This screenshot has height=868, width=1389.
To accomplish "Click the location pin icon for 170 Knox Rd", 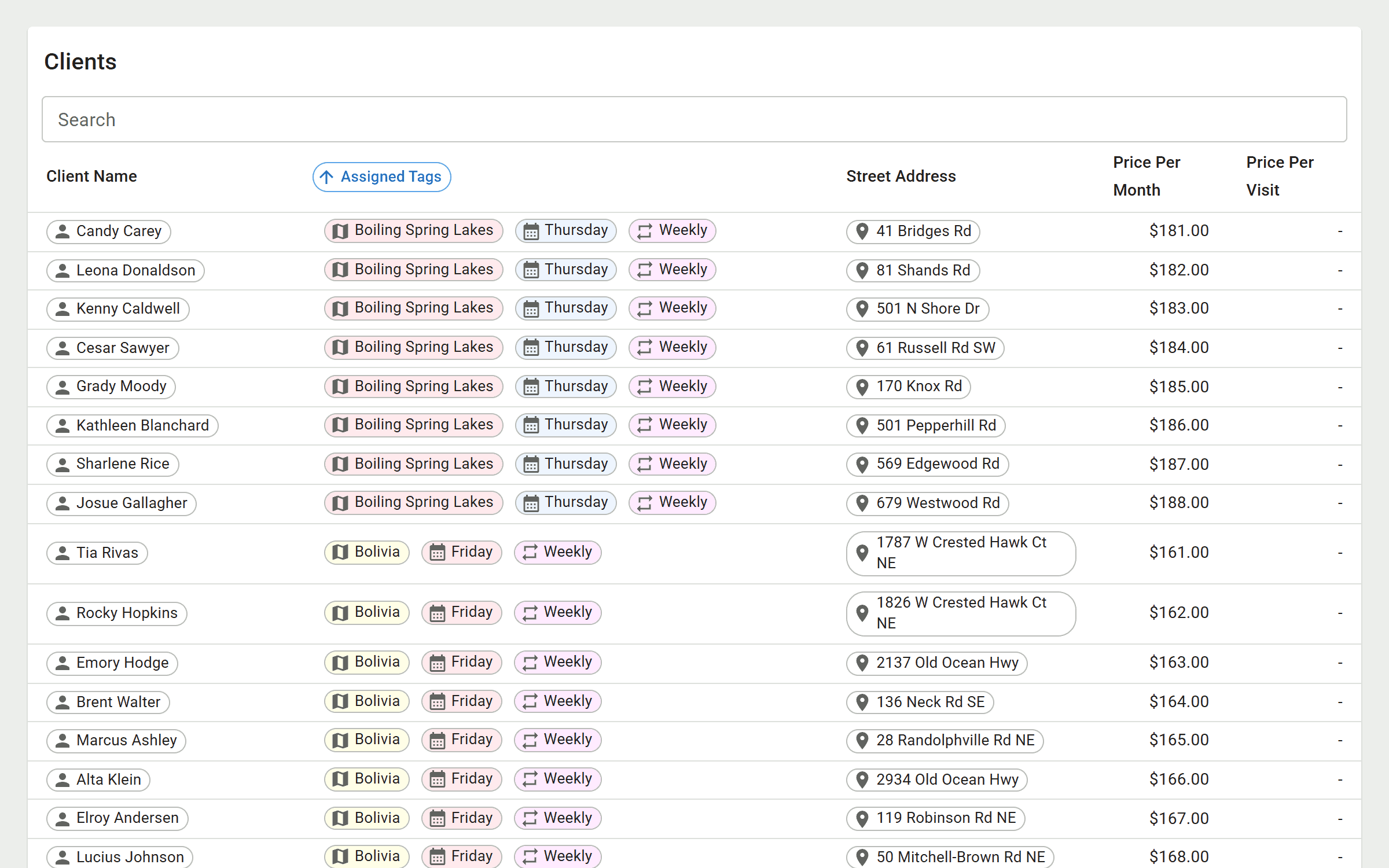I will coord(862,387).
